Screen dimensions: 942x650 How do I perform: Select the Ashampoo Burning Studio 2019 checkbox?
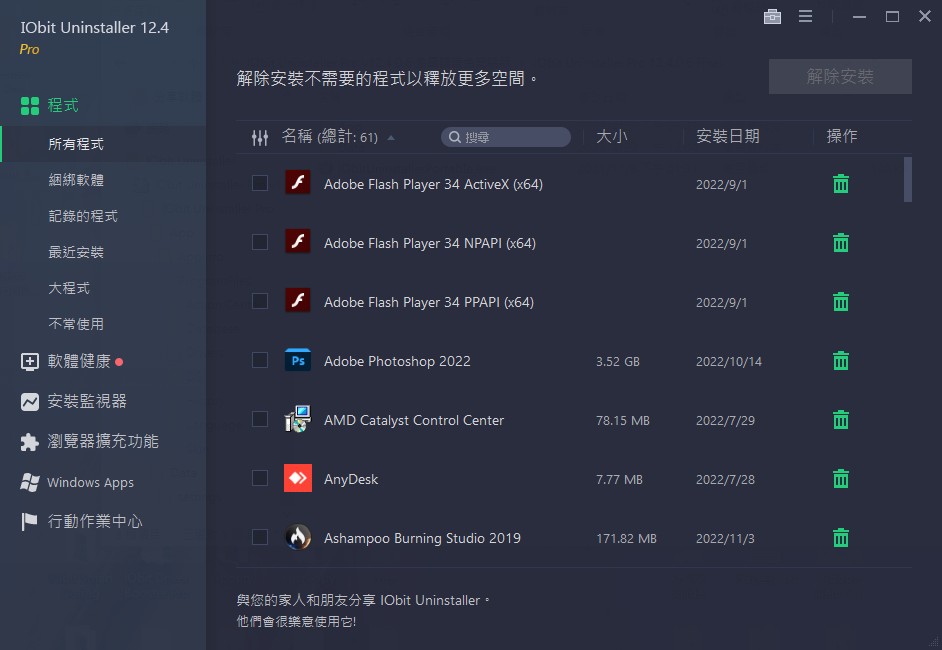[x=260, y=537]
